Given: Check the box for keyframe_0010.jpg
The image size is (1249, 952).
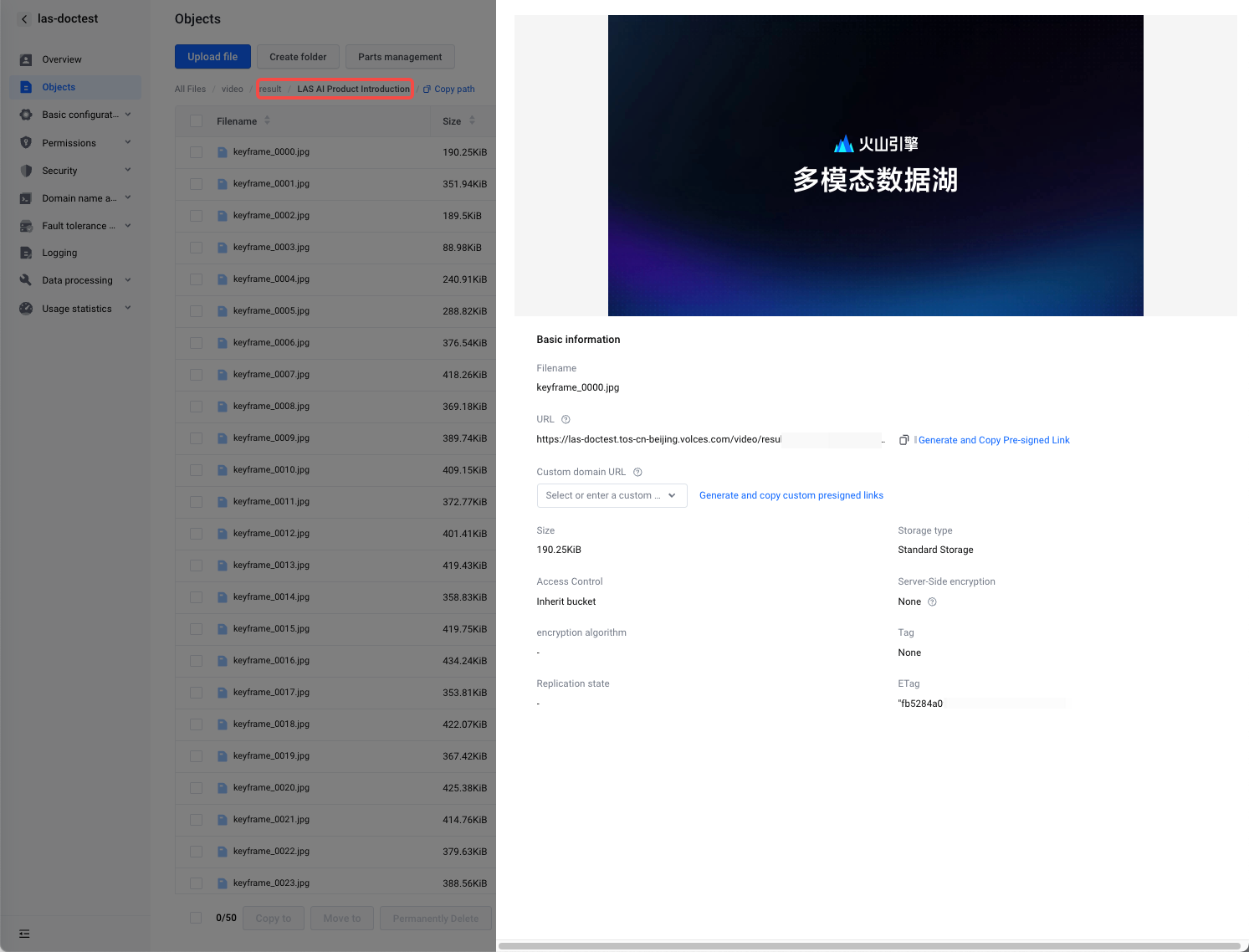Looking at the screenshot, I should pyautogui.click(x=196, y=470).
